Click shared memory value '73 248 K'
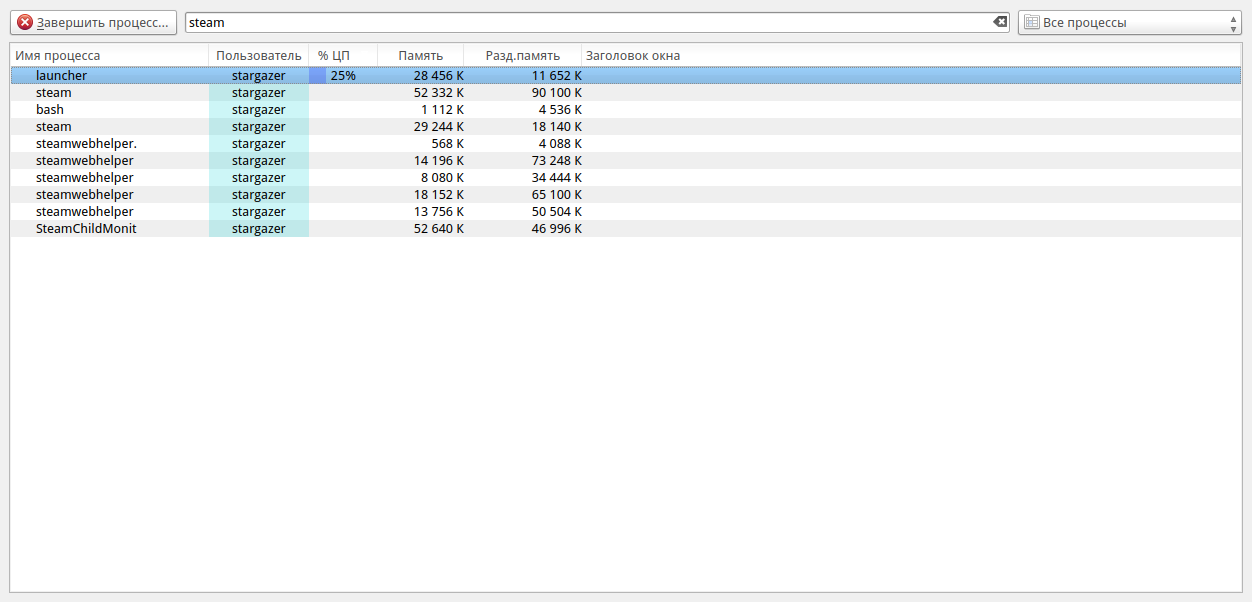1252x602 pixels. 556,160
